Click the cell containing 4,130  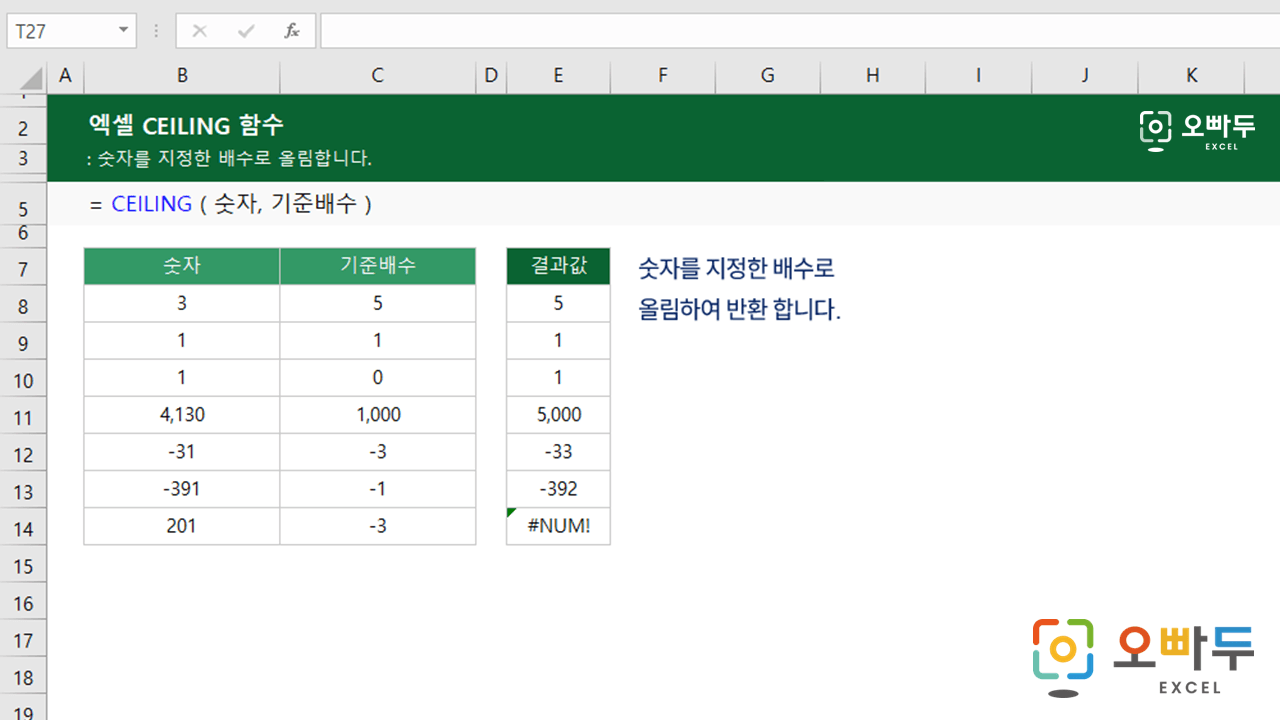[182, 414]
